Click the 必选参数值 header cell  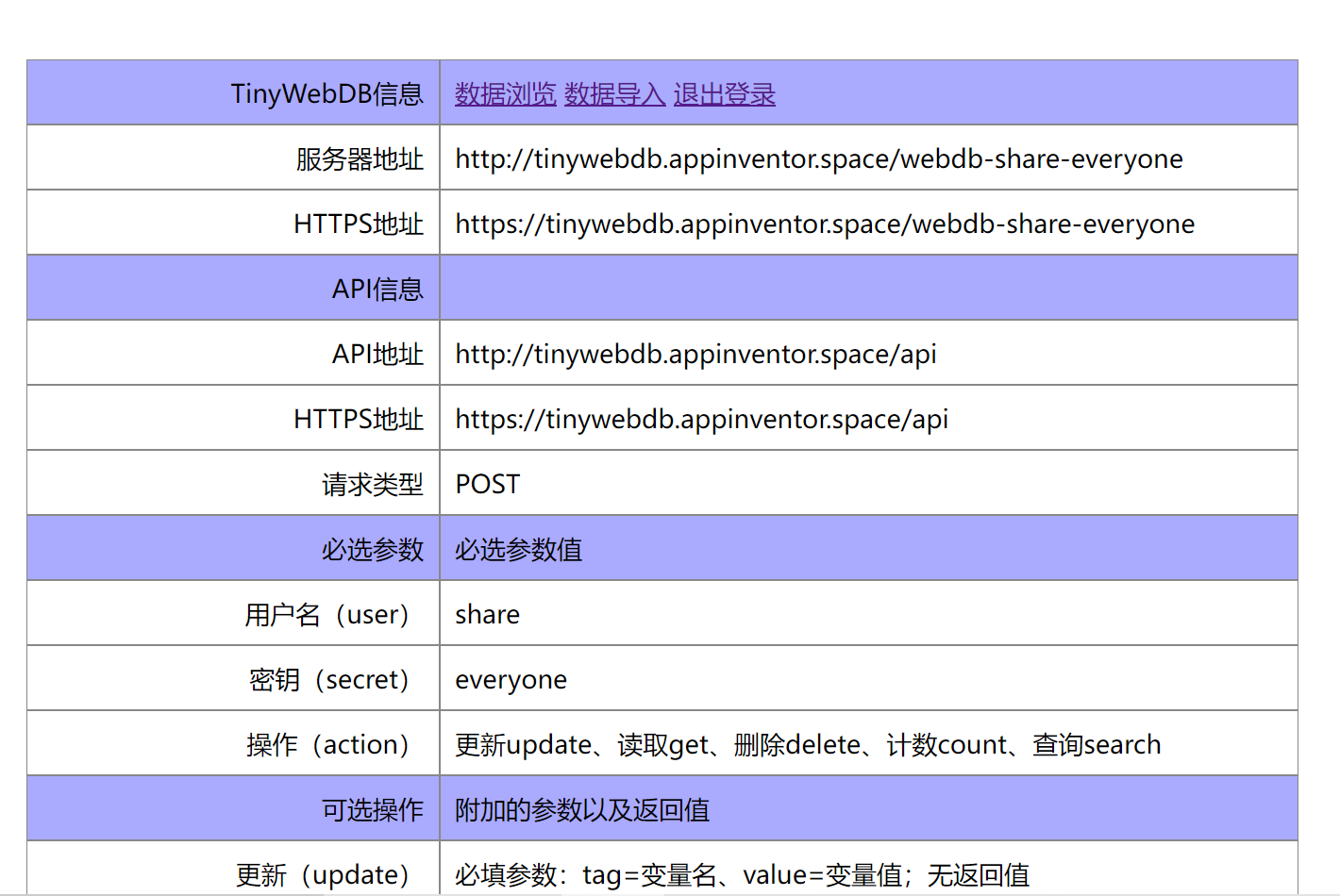[x=869, y=548]
